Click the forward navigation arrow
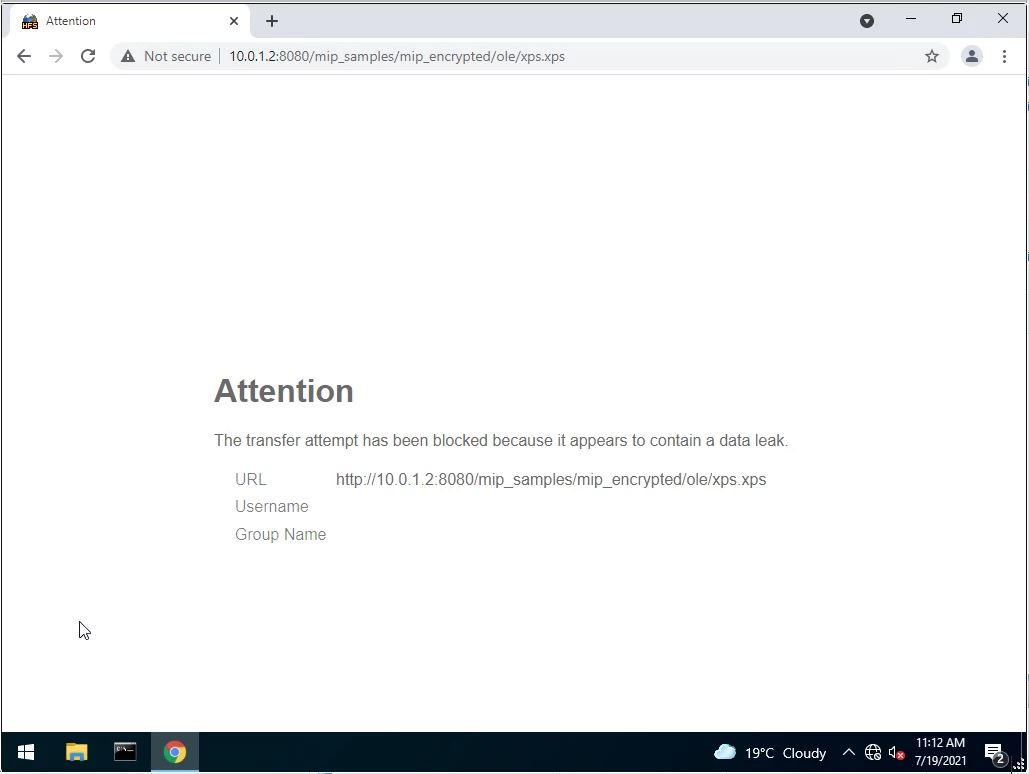The image size is (1029, 774). pyautogui.click(x=56, y=56)
